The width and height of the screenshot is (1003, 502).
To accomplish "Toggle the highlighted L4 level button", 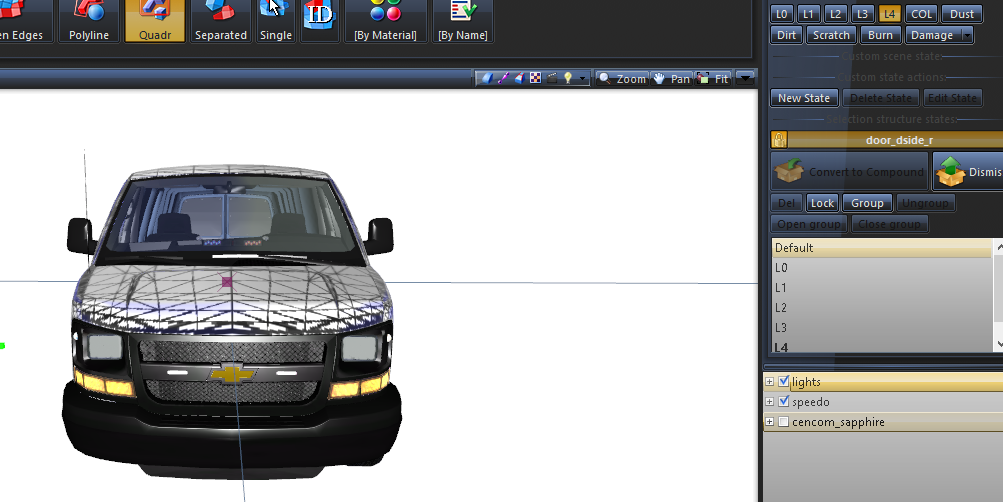I will click(889, 14).
